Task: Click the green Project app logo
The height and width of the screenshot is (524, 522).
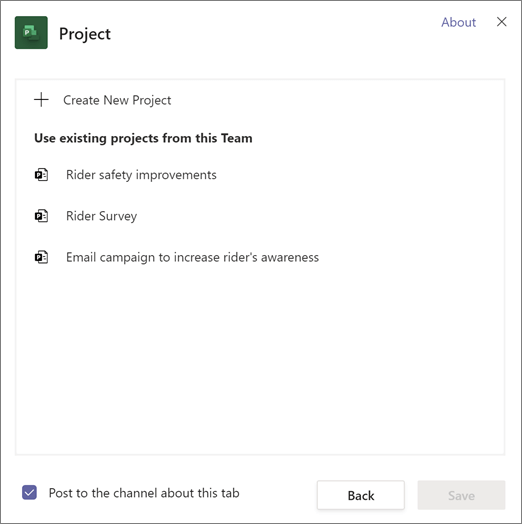Action: tap(31, 33)
